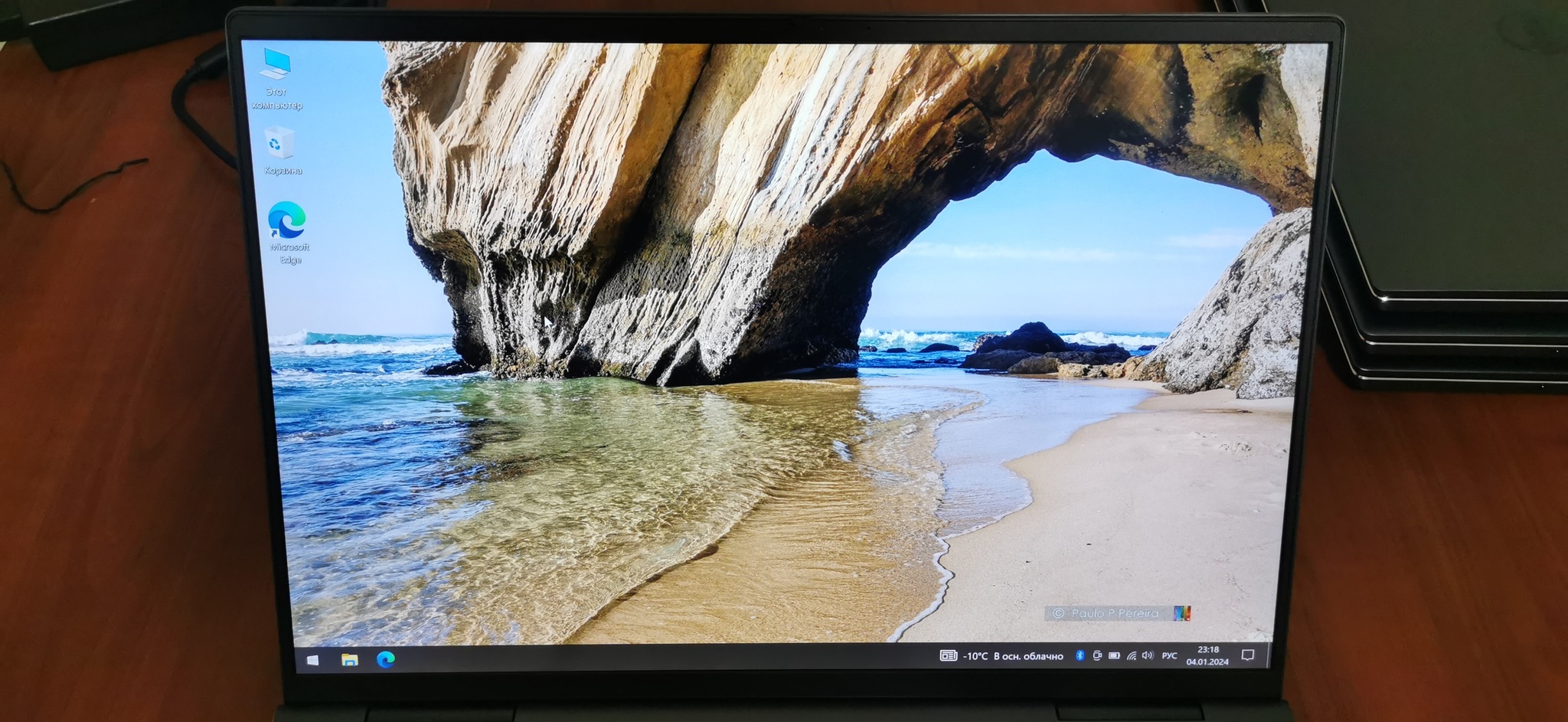Screen dimensions: 1568x722
Task: Open the Action Center notifications icon
Action: [1248, 655]
